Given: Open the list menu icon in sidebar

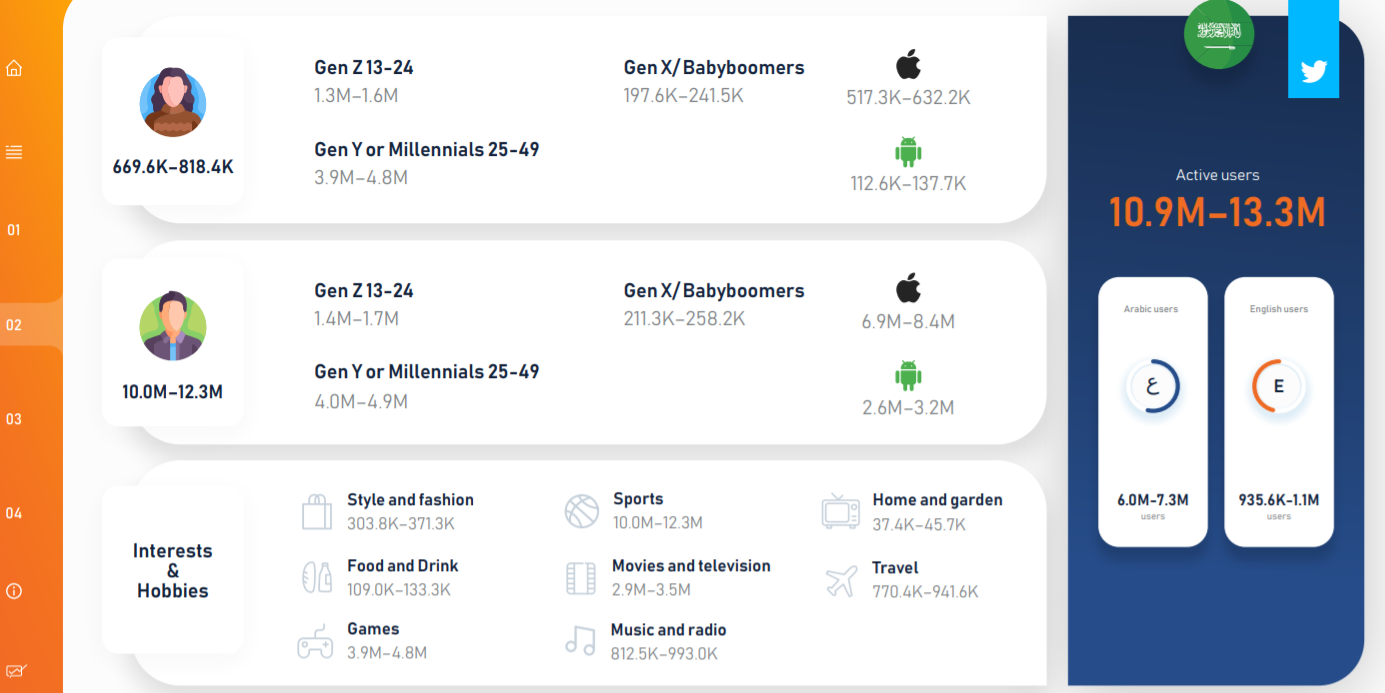Looking at the screenshot, I should pyautogui.click(x=14, y=152).
